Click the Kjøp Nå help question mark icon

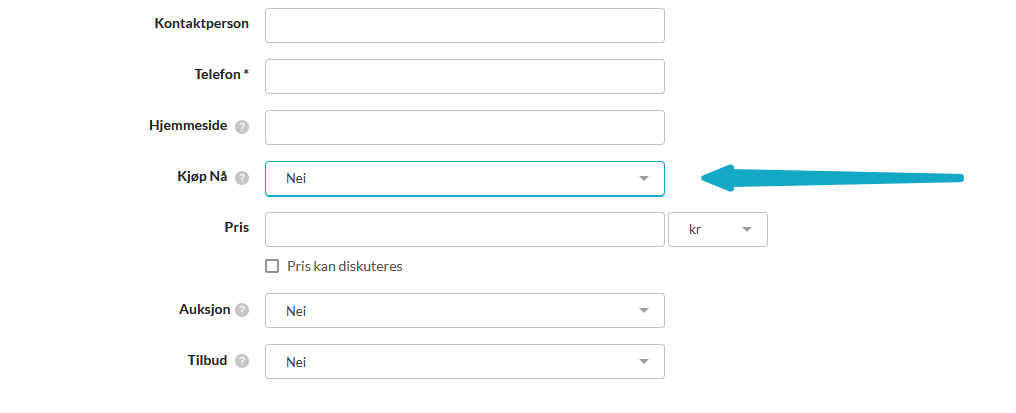(x=242, y=178)
